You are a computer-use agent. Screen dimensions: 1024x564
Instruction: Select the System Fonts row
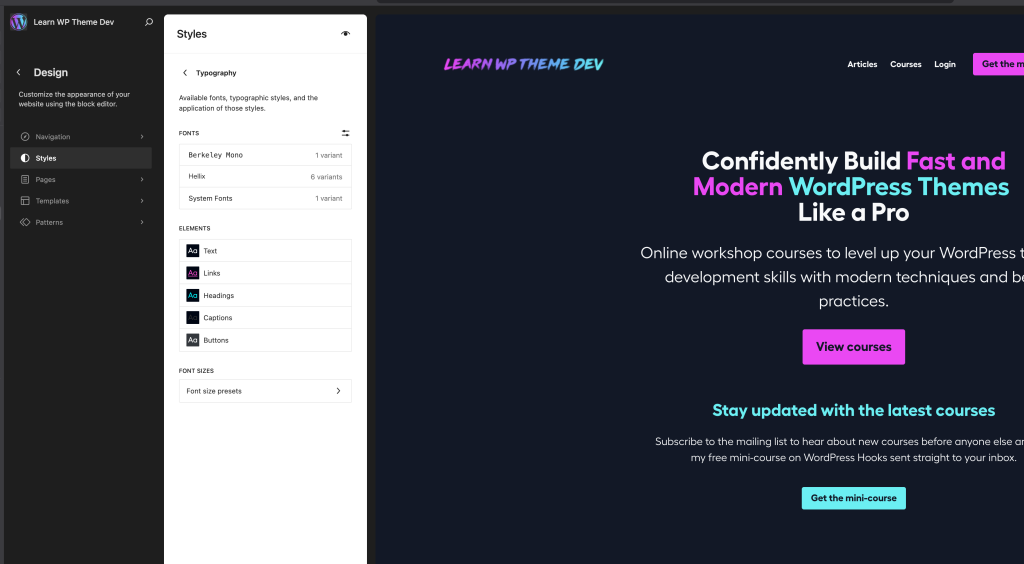[x=265, y=198]
